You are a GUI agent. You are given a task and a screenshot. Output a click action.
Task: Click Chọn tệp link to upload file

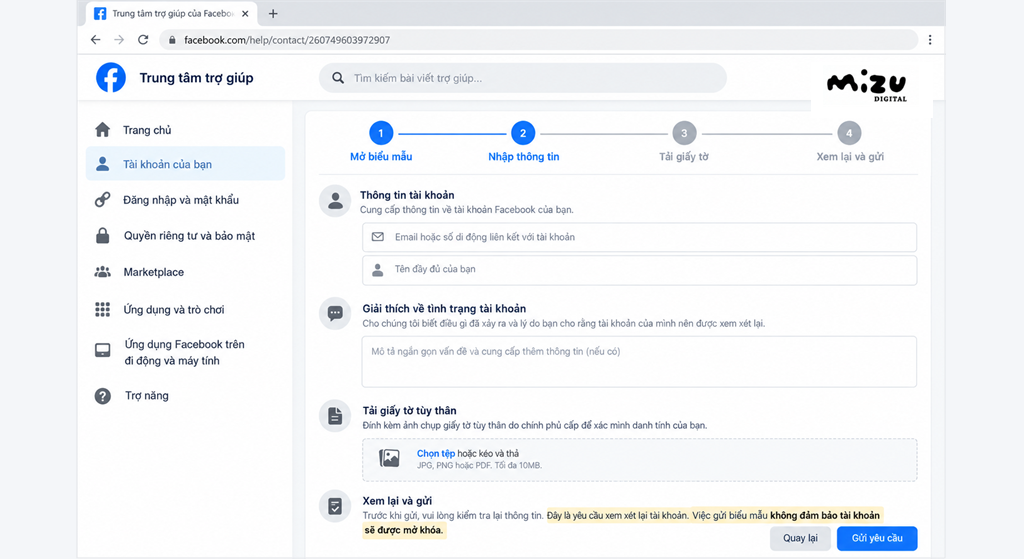436,453
